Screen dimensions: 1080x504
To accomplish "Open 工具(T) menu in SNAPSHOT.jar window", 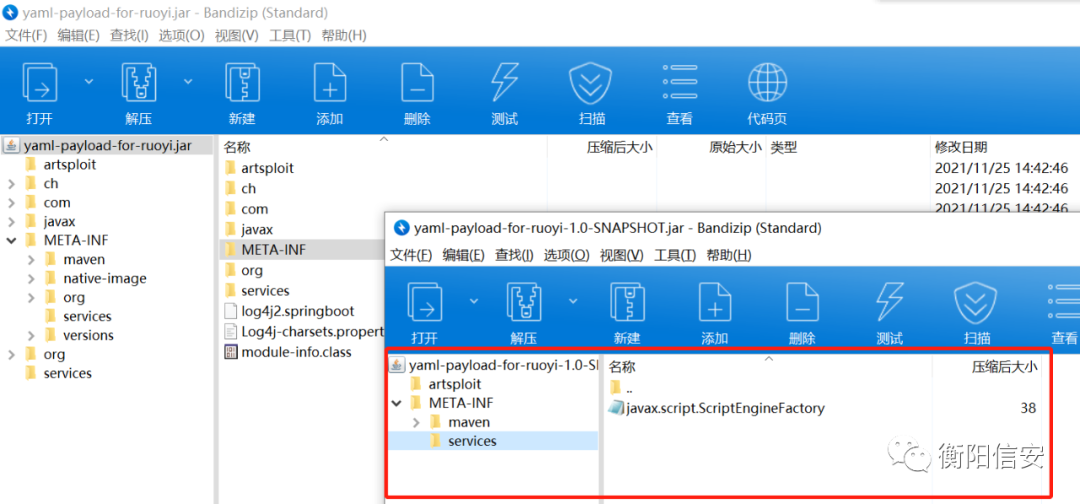I will tap(675, 255).
